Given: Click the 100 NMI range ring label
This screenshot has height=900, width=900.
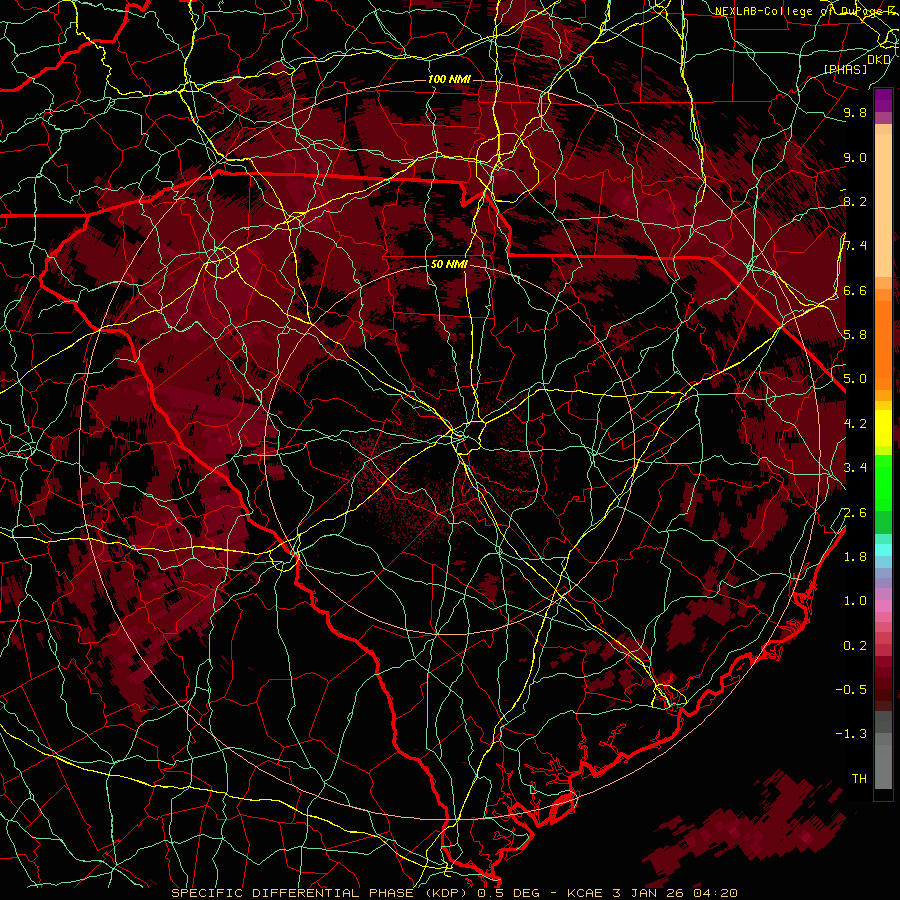Looking at the screenshot, I should click(449, 79).
